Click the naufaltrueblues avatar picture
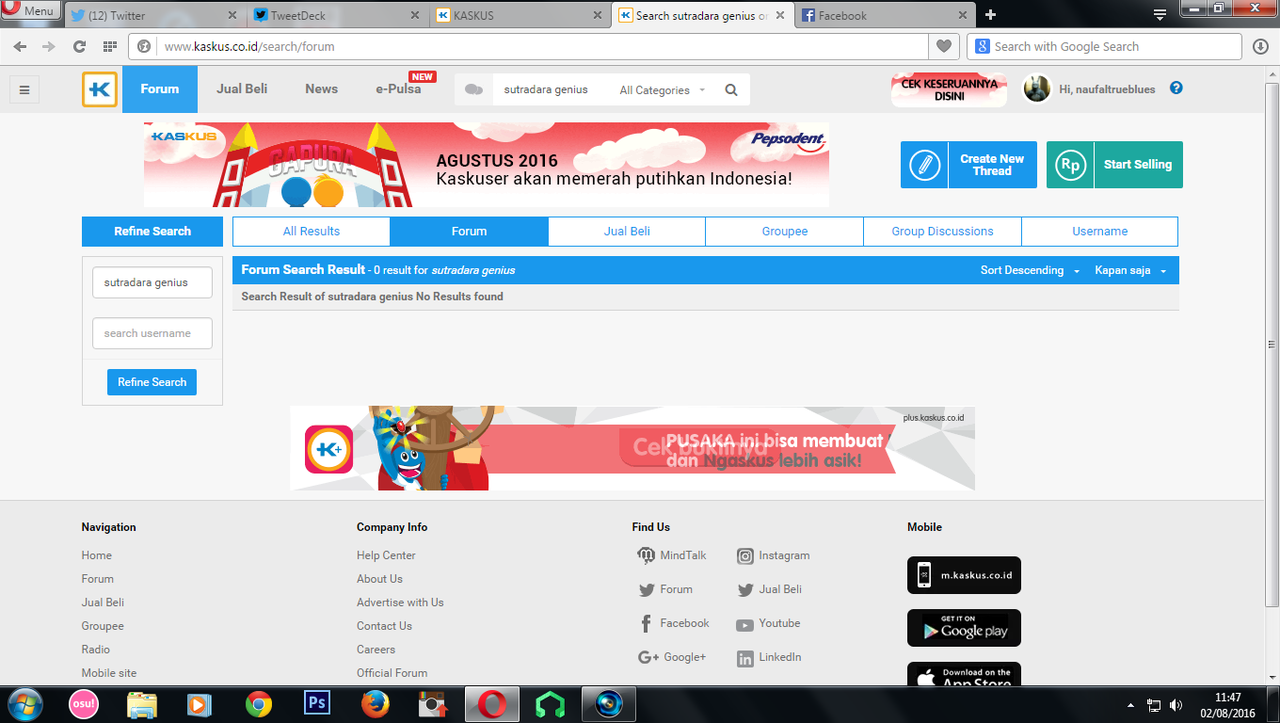This screenshot has width=1280, height=723. 1037,89
